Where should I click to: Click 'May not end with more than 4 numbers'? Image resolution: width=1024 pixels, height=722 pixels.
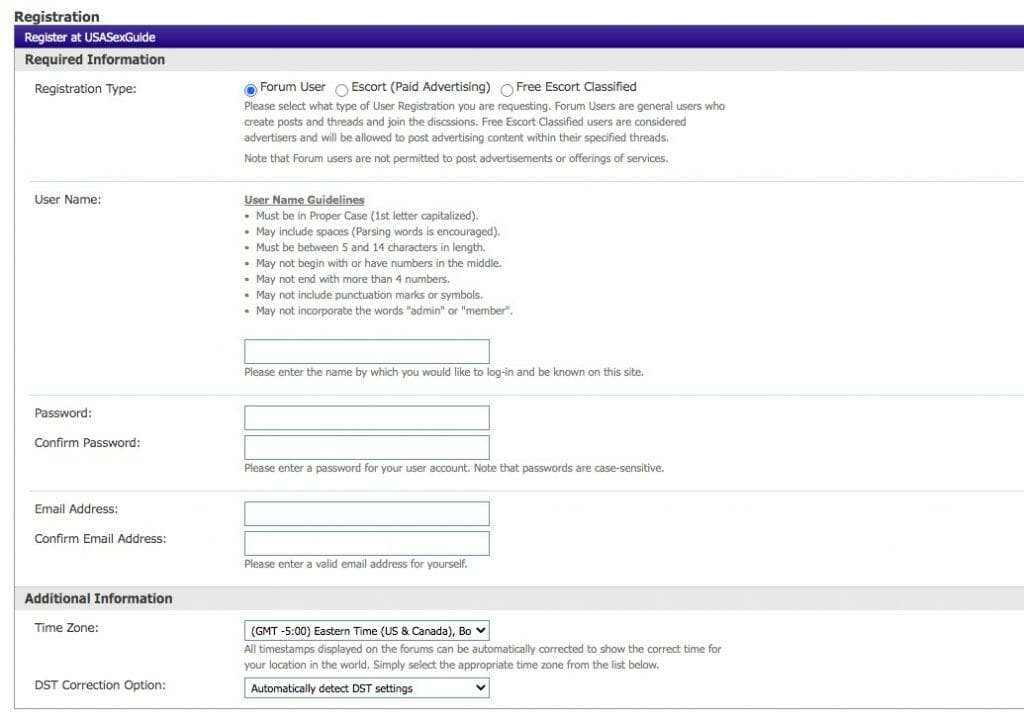[x=353, y=279]
